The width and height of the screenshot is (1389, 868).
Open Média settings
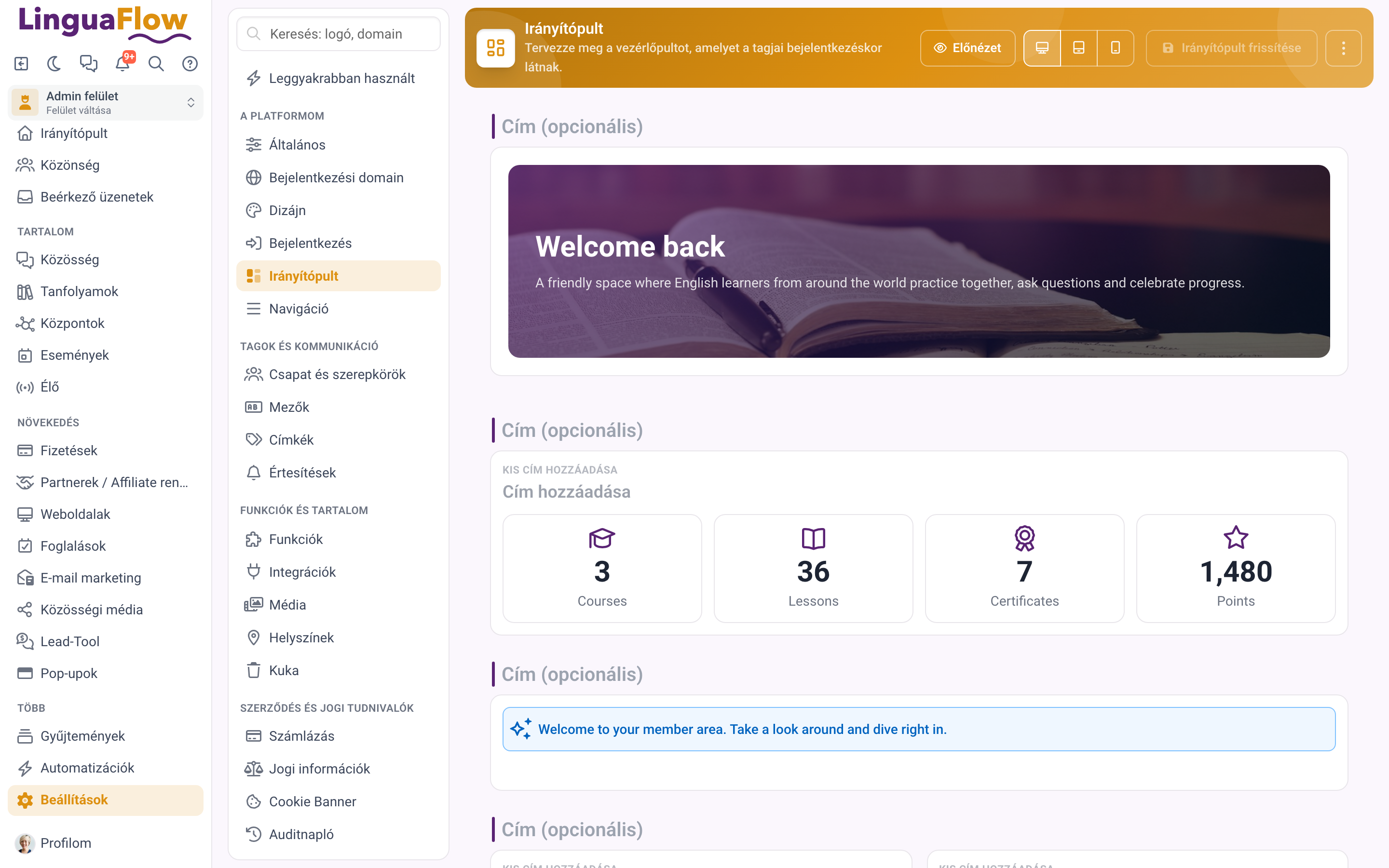coord(339,605)
